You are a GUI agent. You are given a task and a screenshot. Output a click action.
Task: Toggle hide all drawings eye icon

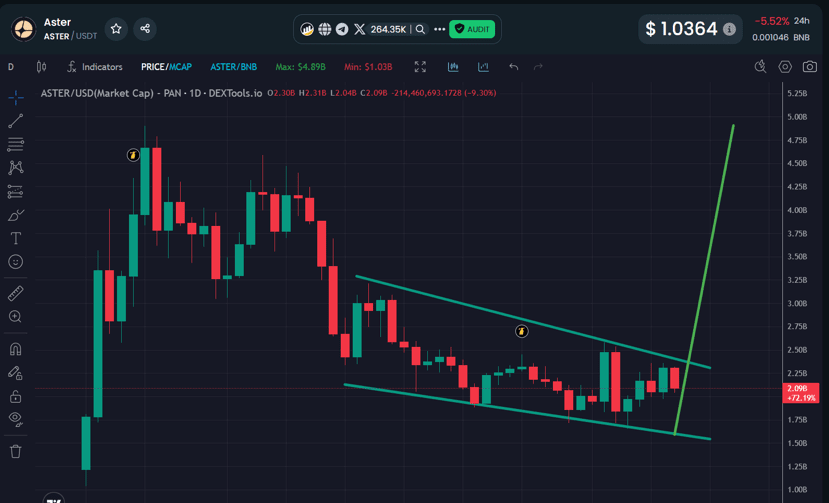[x=16, y=419]
